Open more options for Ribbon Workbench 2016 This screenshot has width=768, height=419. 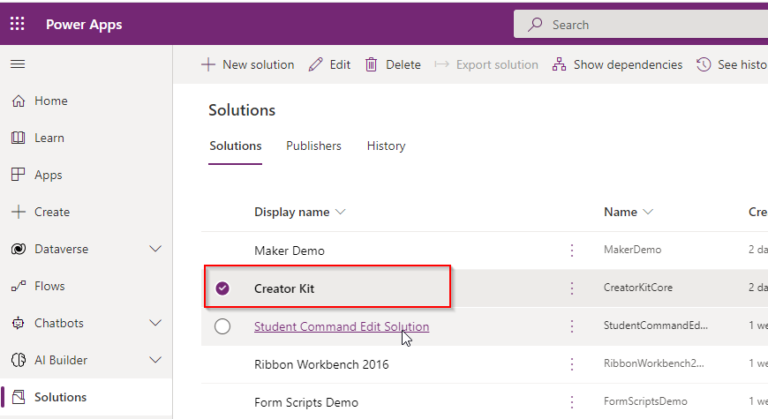[x=572, y=364]
